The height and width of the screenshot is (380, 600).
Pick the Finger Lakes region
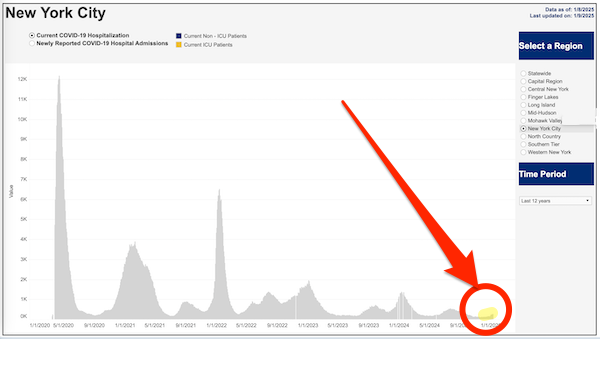(x=523, y=97)
